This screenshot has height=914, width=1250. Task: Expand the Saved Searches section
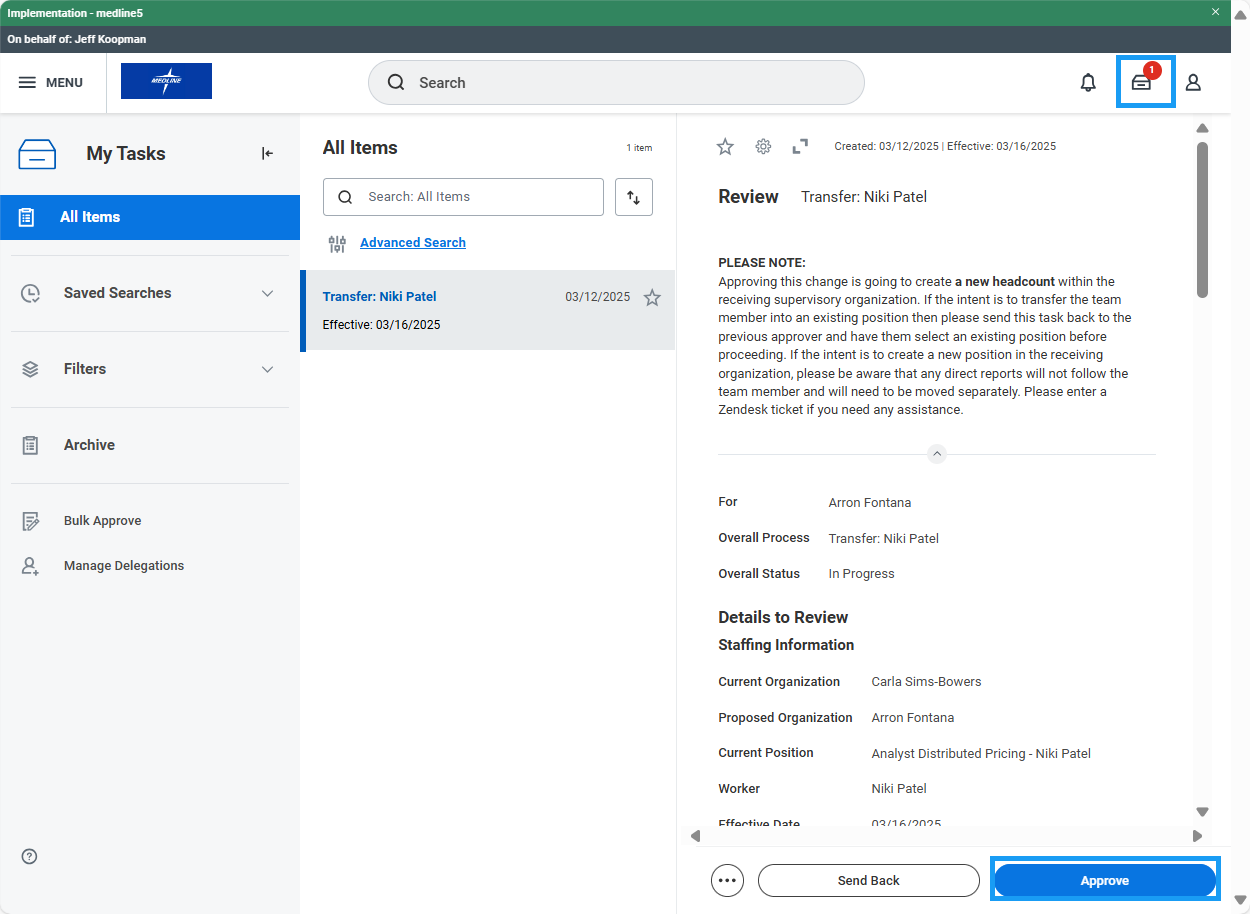coord(267,293)
